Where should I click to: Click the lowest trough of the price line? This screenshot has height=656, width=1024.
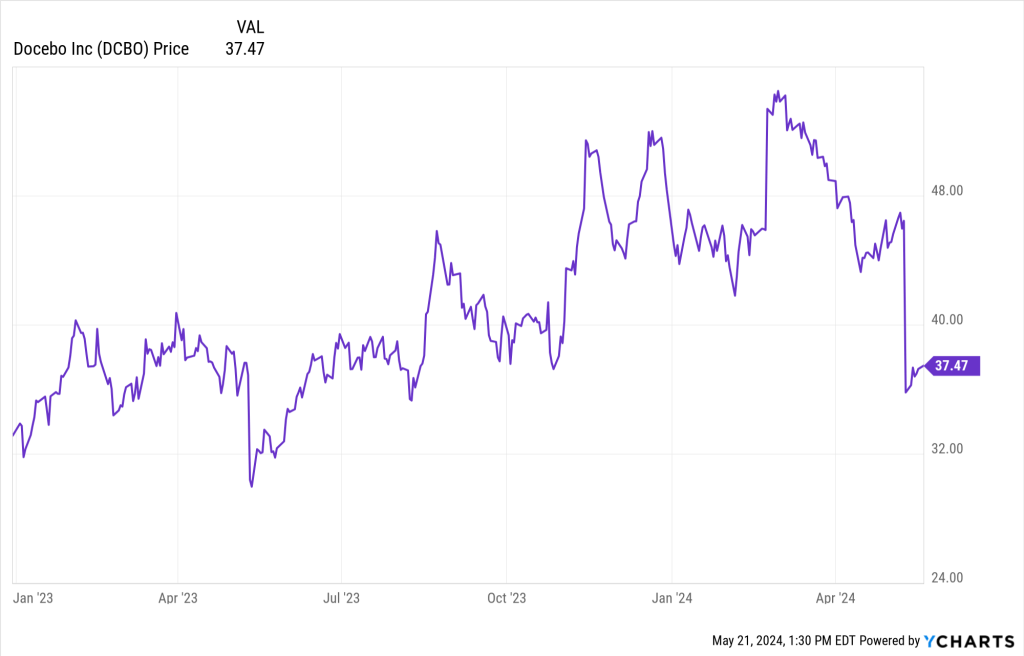point(251,486)
